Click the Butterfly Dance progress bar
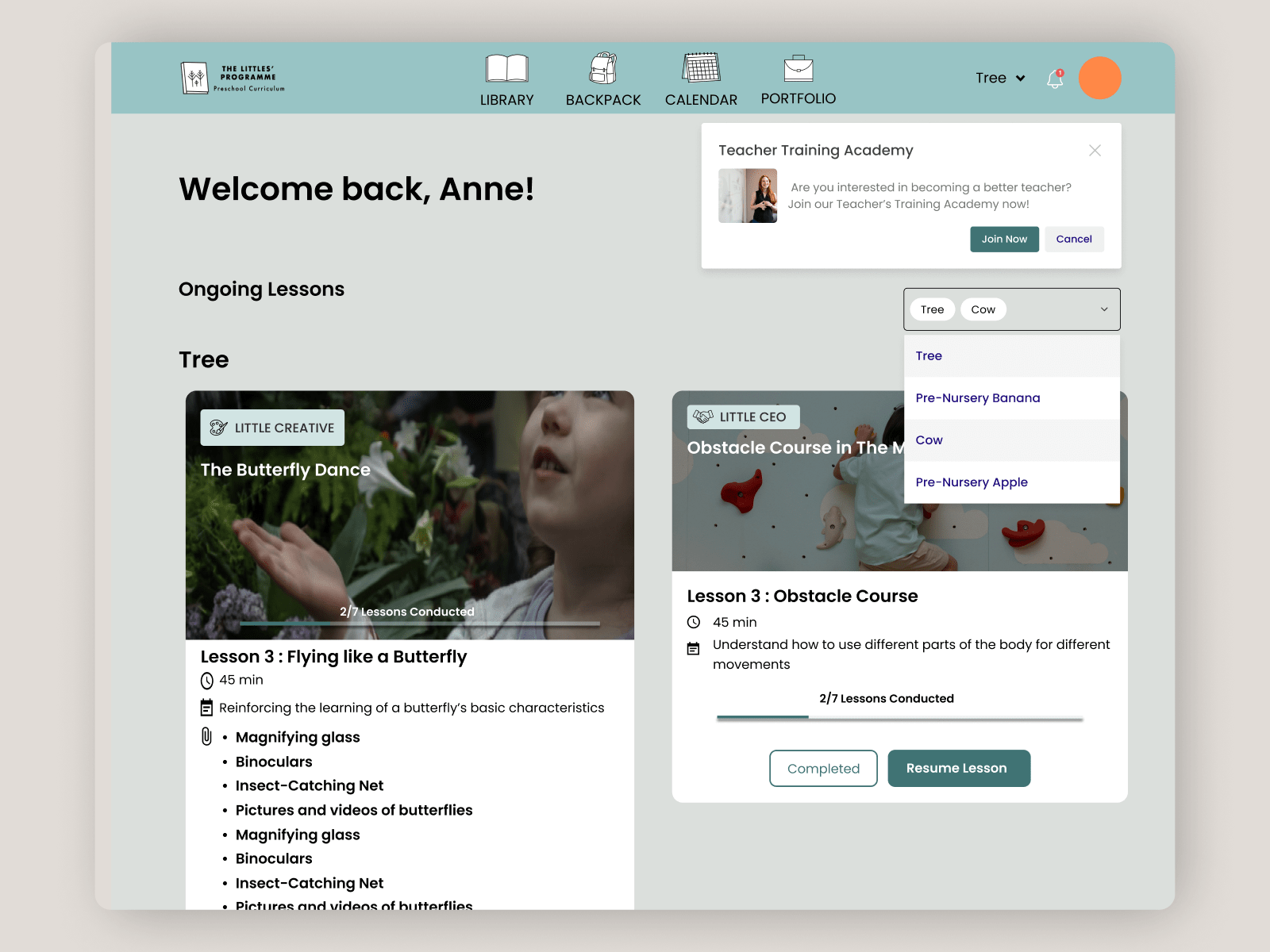This screenshot has height=952, width=1270. 419,624
